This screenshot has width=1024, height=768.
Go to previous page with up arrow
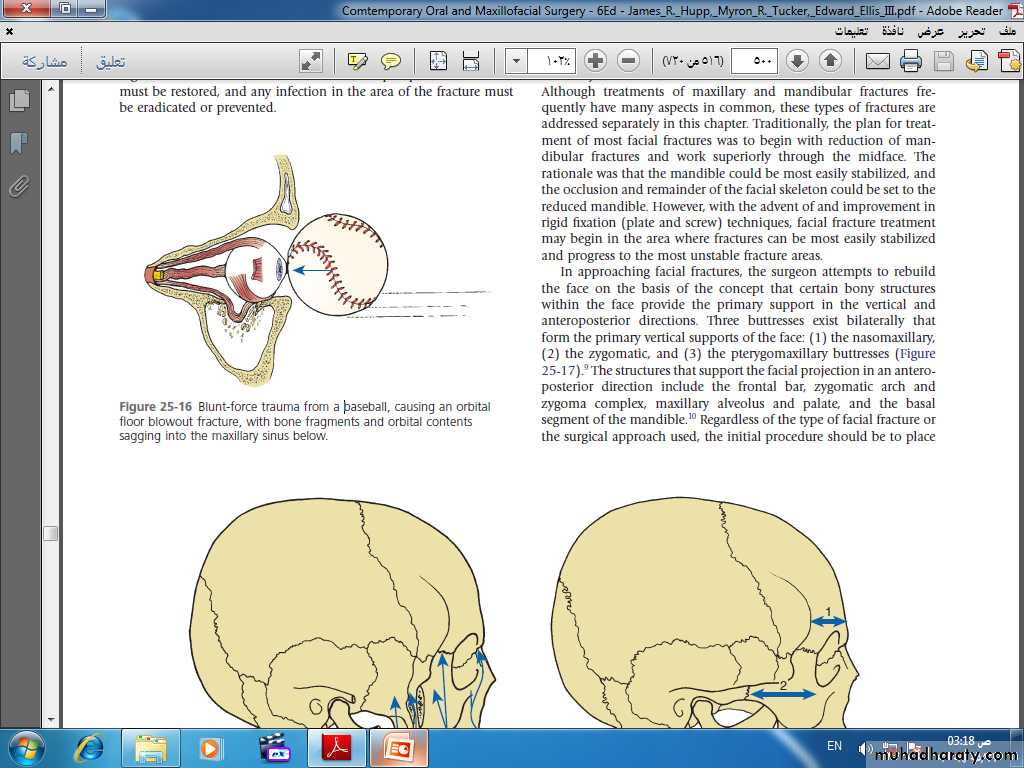pyautogui.click(x=830, y=61)
